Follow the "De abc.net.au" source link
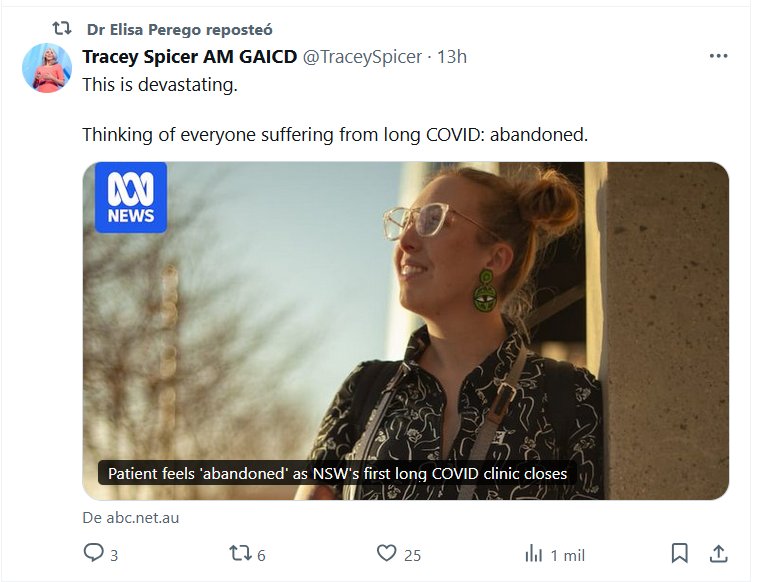 pyautogui.click(x=131, y=518)
